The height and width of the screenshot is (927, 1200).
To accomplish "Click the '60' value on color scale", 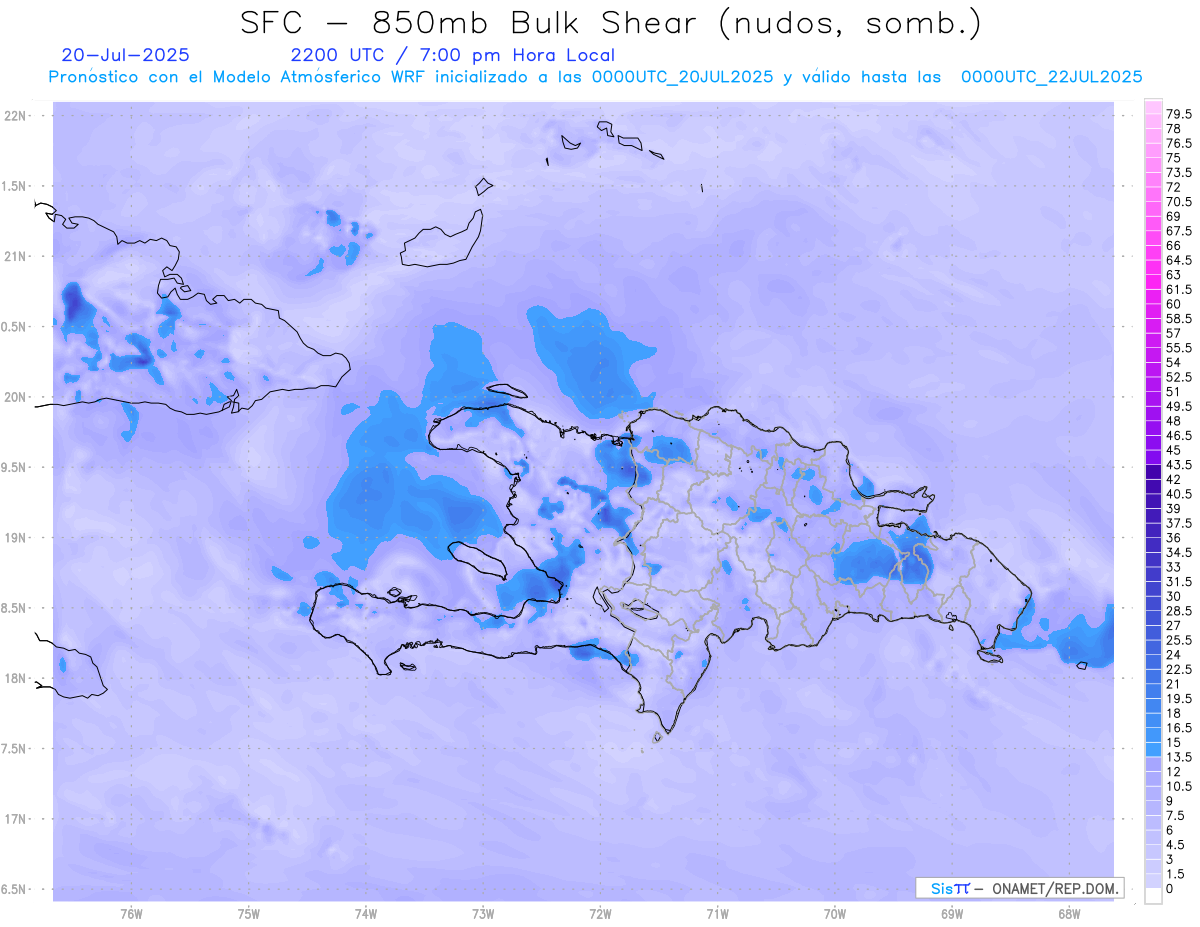I will 1174,304.
